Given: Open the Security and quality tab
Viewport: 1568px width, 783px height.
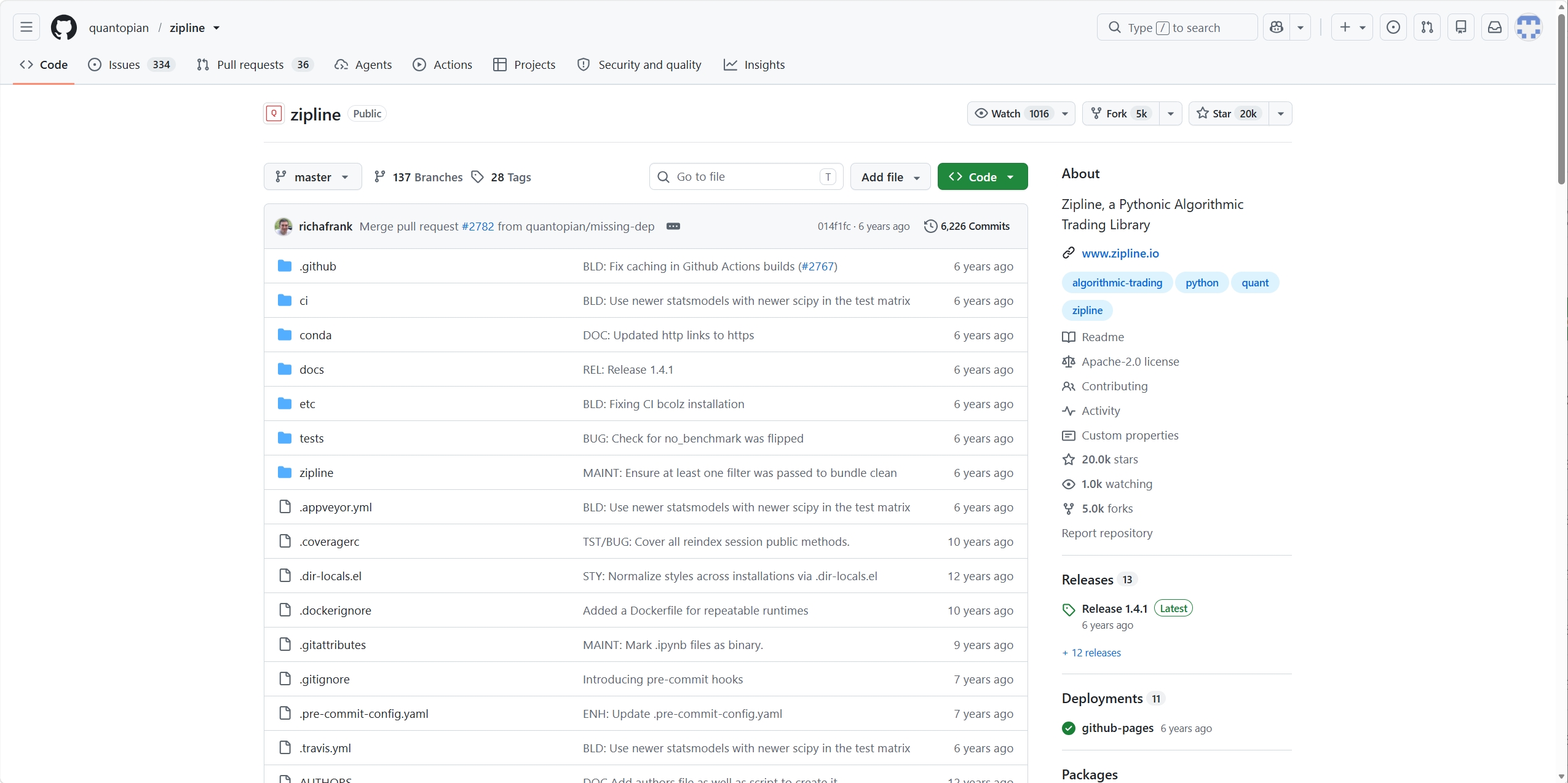Looking at the screenshot, I should point(639,65).
